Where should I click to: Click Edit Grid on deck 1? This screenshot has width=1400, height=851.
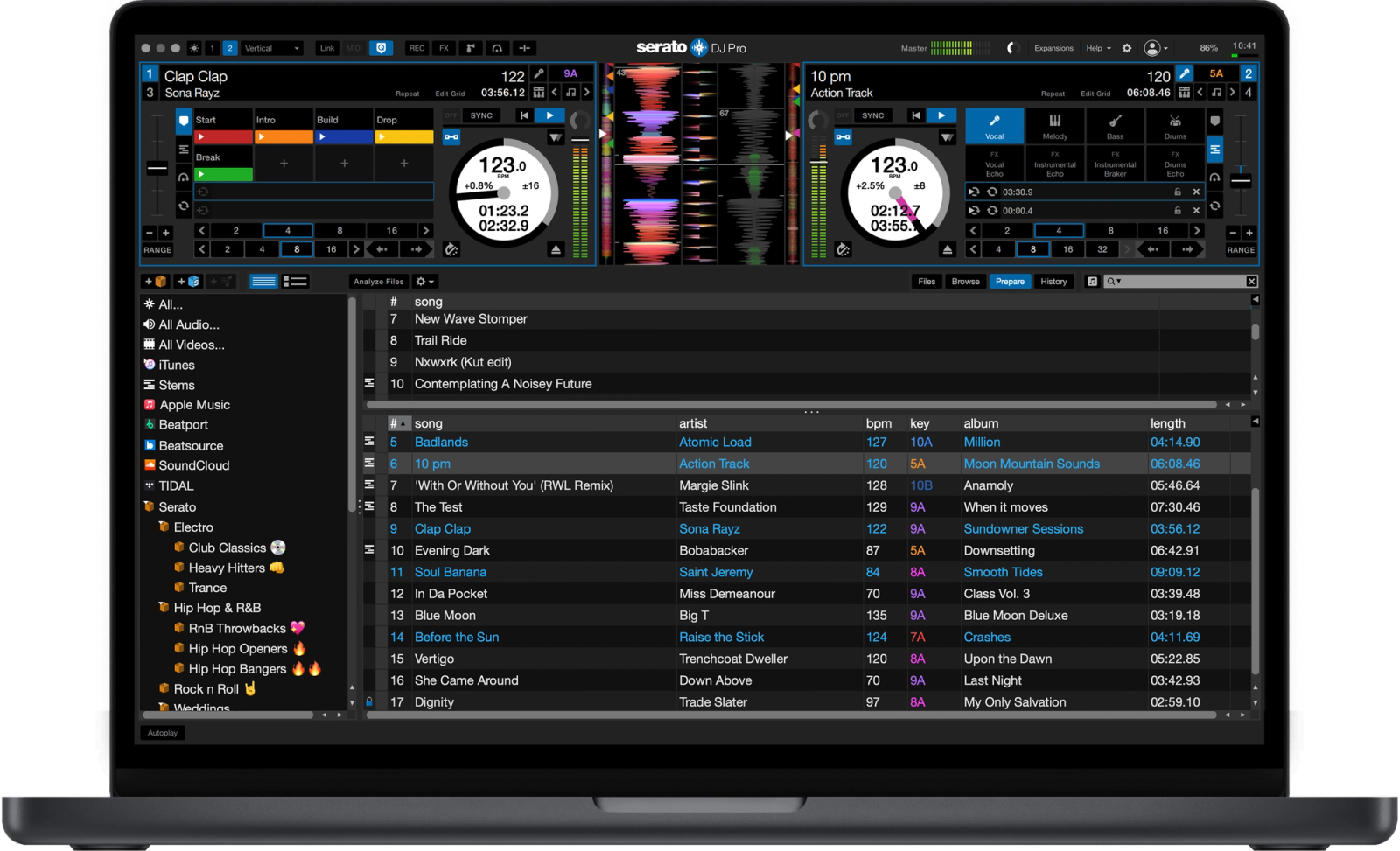point(450,94)
